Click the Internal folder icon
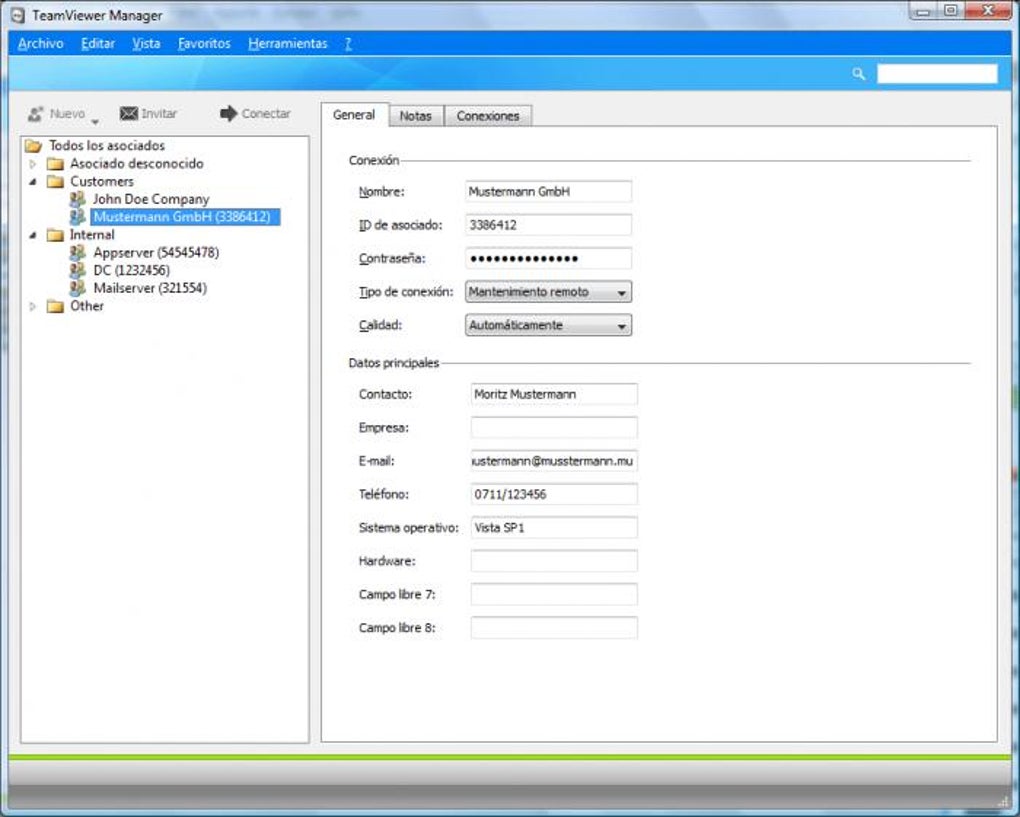 tap(55, 235)
